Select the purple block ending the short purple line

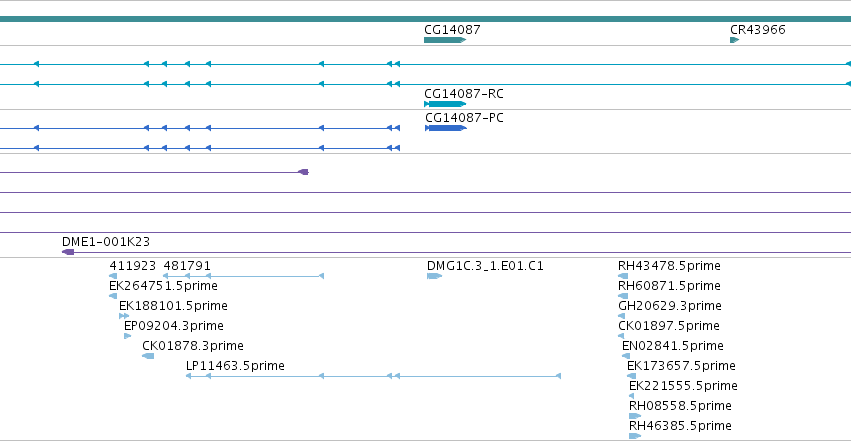click(x=304, y=172)
